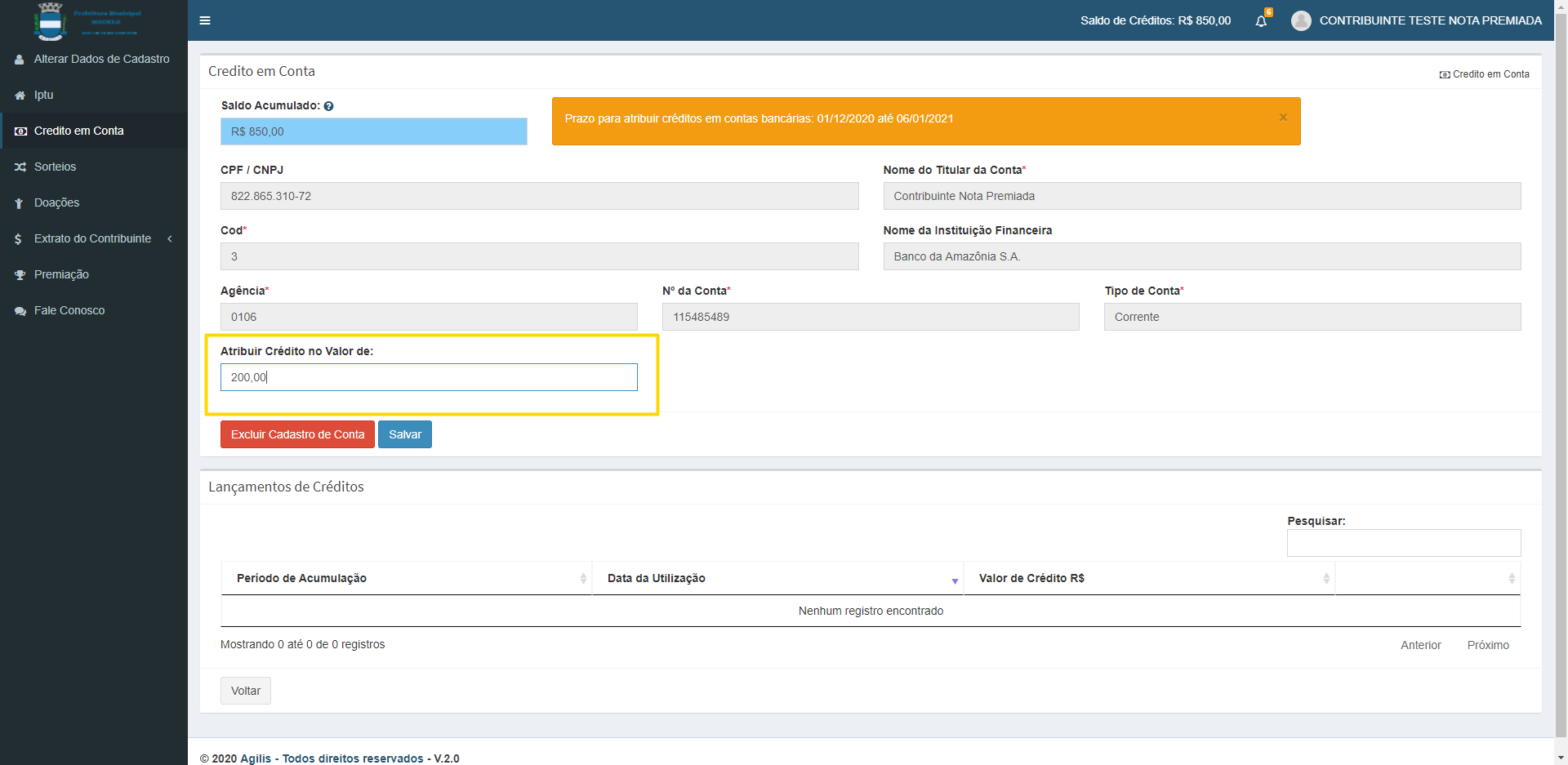Go to Iptu in sidebar

pyautogui.click(x=43, y=95)
